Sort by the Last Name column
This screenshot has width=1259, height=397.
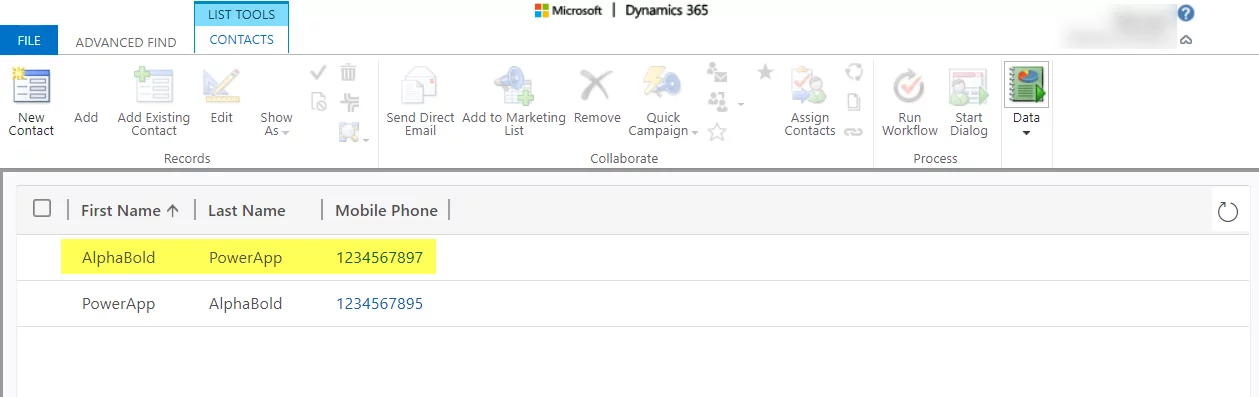[x=247, y=210]
